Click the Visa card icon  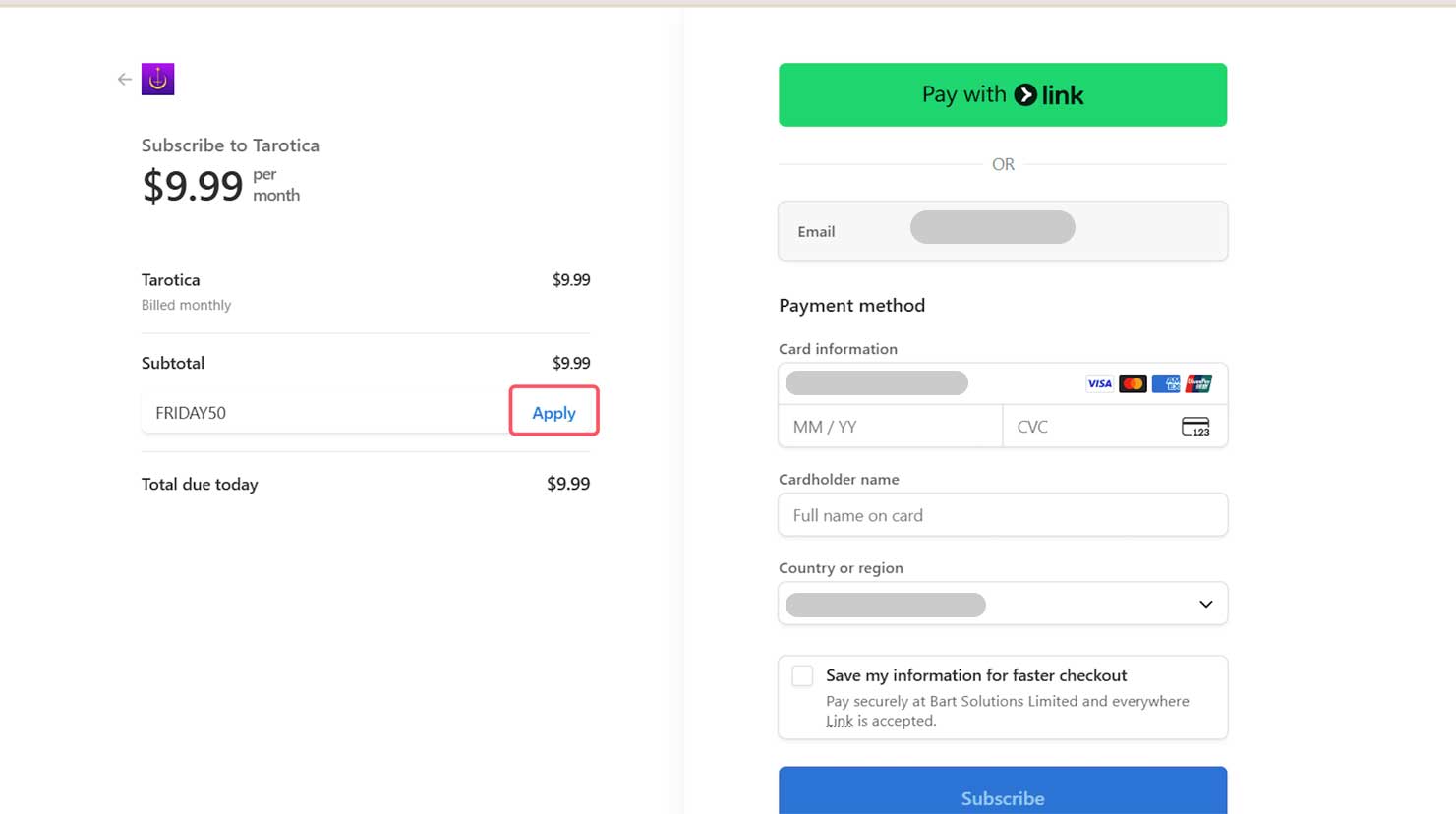pos(1099,383)
